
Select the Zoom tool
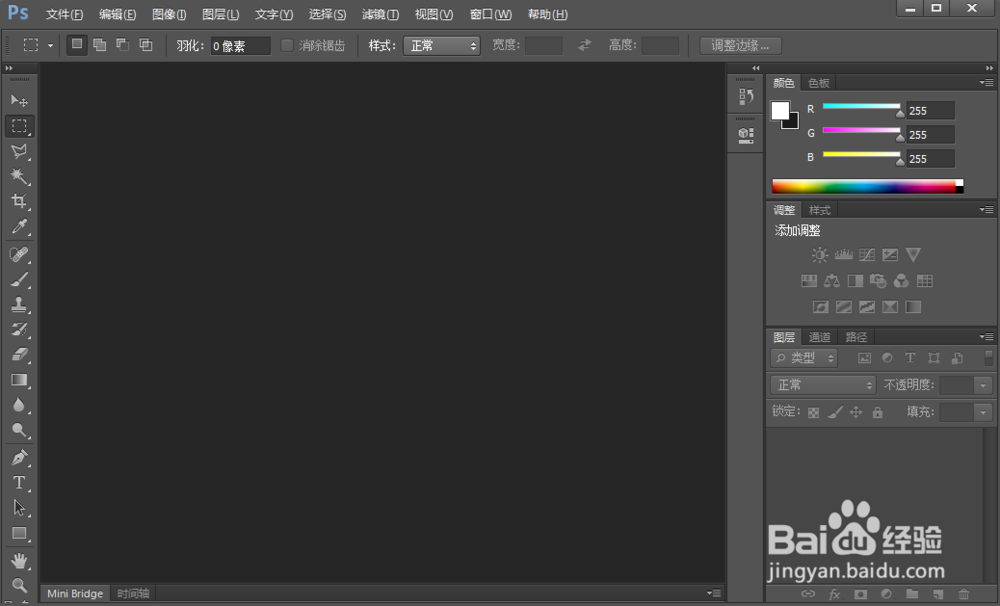tap(19, 586)
